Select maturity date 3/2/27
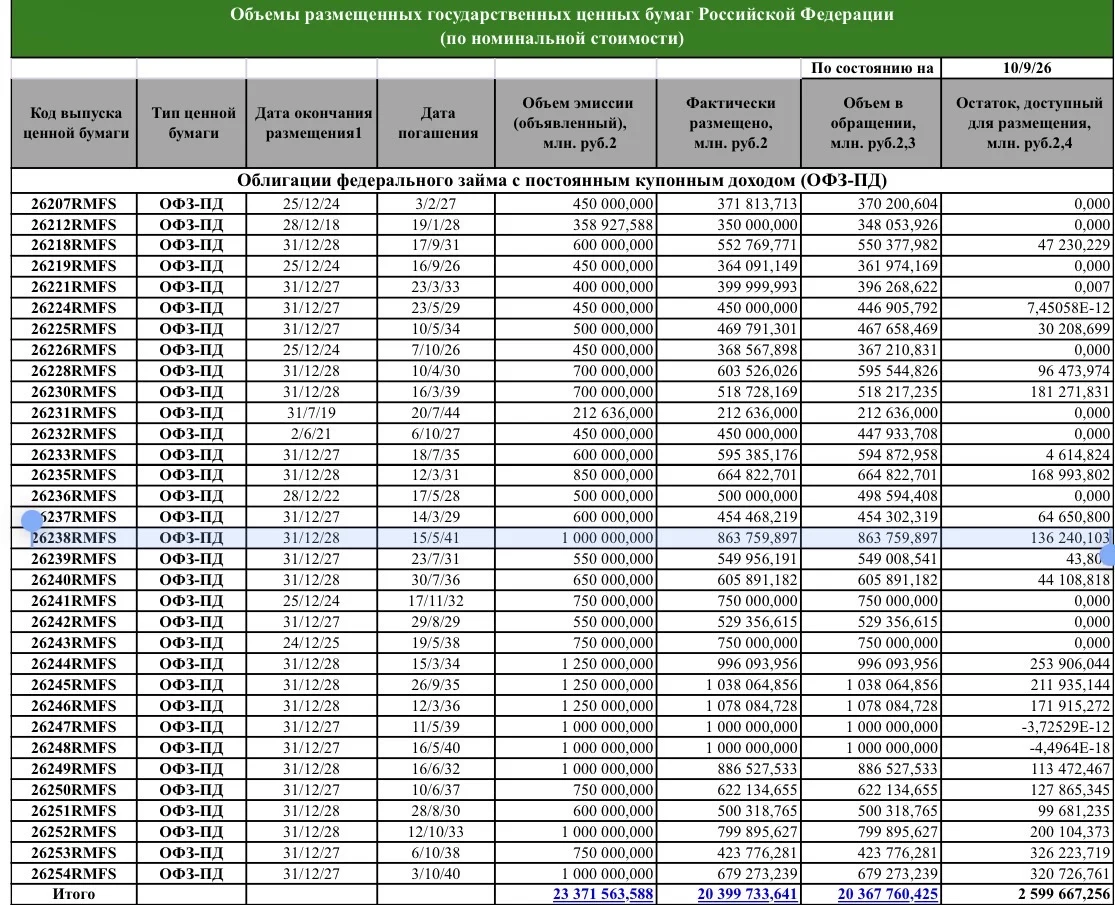1115x905 pixels. pyautogui.click(x=436, y=204)
